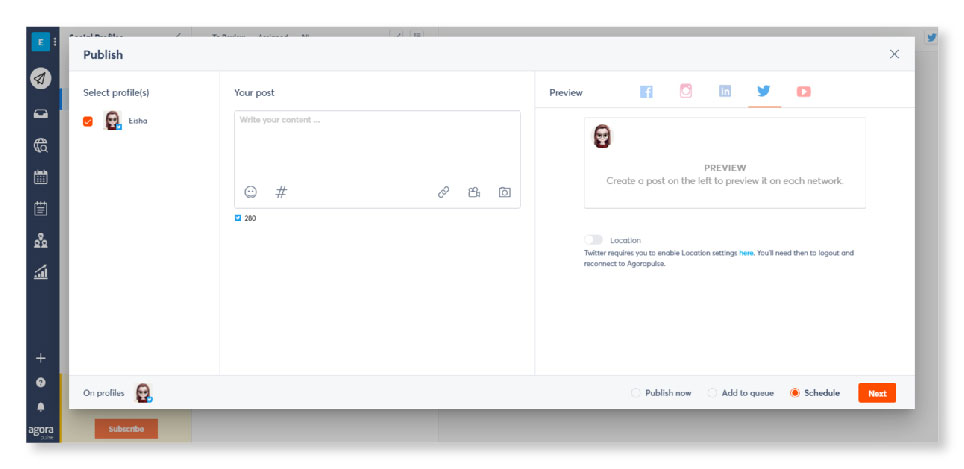
Task: Select the Add to queue option
Action: (741, 393)
